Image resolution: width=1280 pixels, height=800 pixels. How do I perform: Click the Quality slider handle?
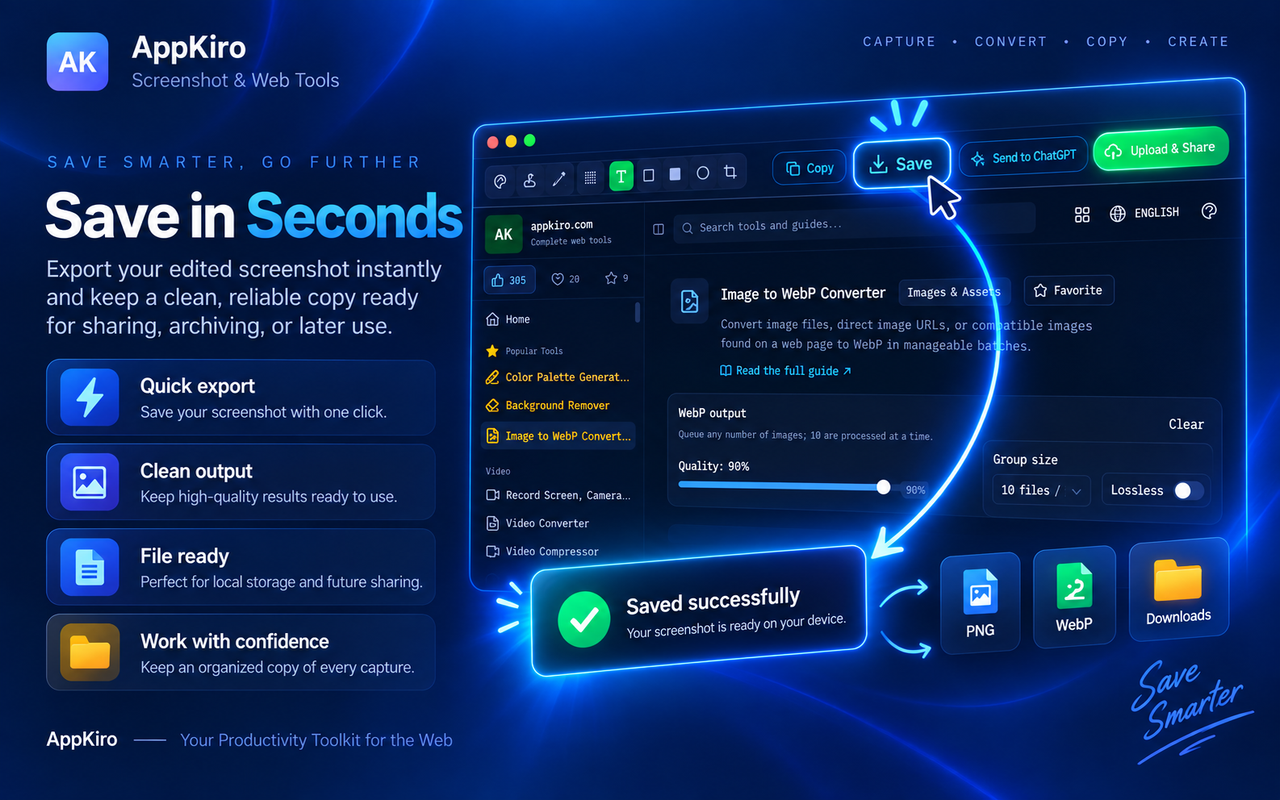tap(883, 487)
